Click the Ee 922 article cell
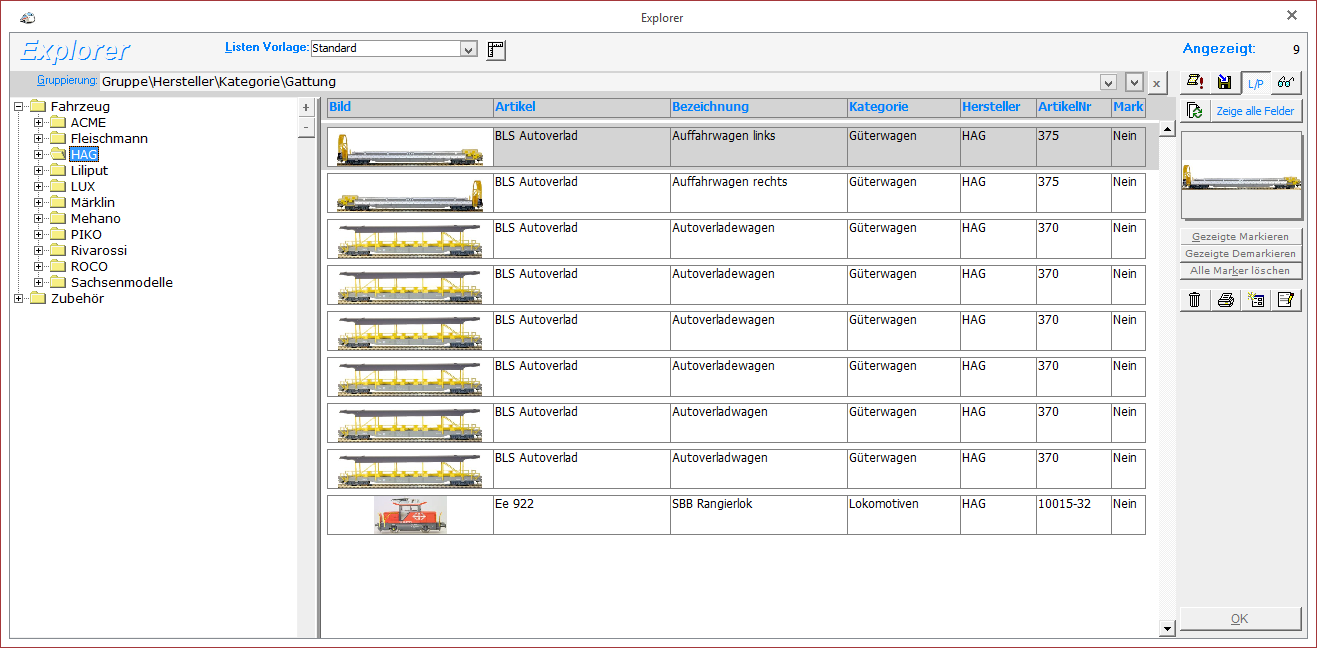This screenshot has width=1317, height=648. point(581,515)
